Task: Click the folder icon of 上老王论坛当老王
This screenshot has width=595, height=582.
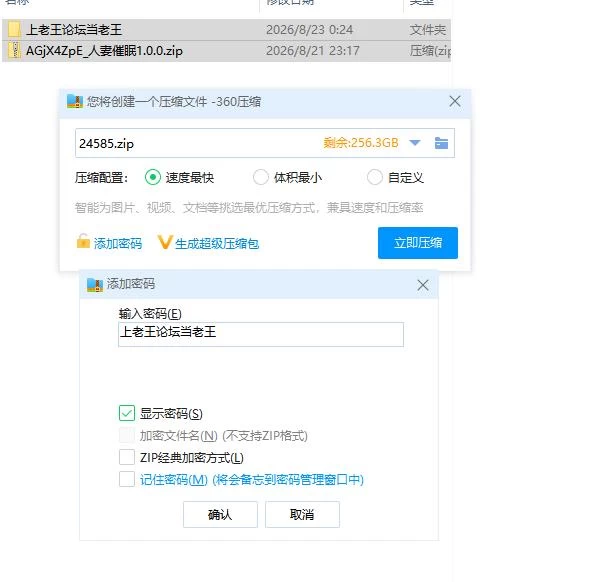Action: pos(14,29)
